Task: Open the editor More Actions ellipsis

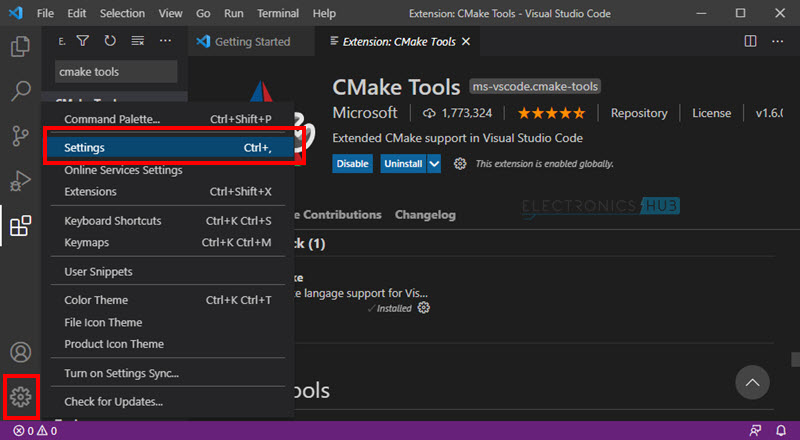Action: (x=779, y=41)
